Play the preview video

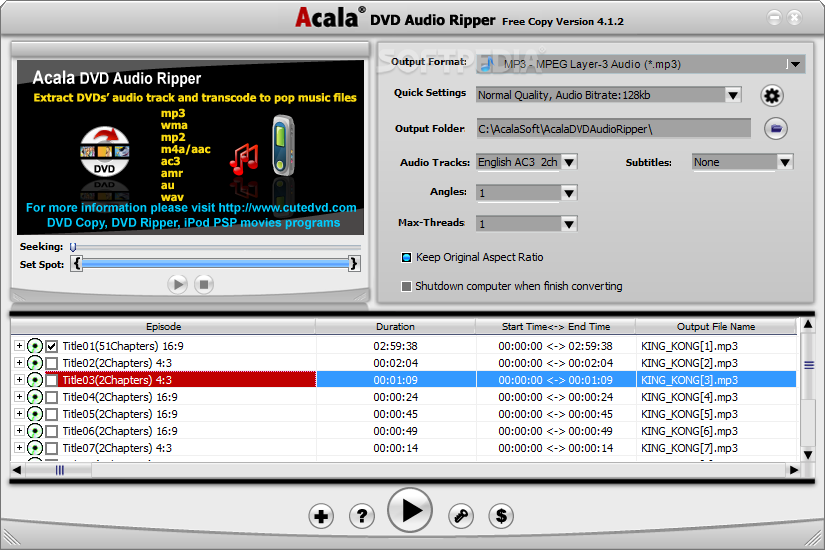[x=177, y=285]
